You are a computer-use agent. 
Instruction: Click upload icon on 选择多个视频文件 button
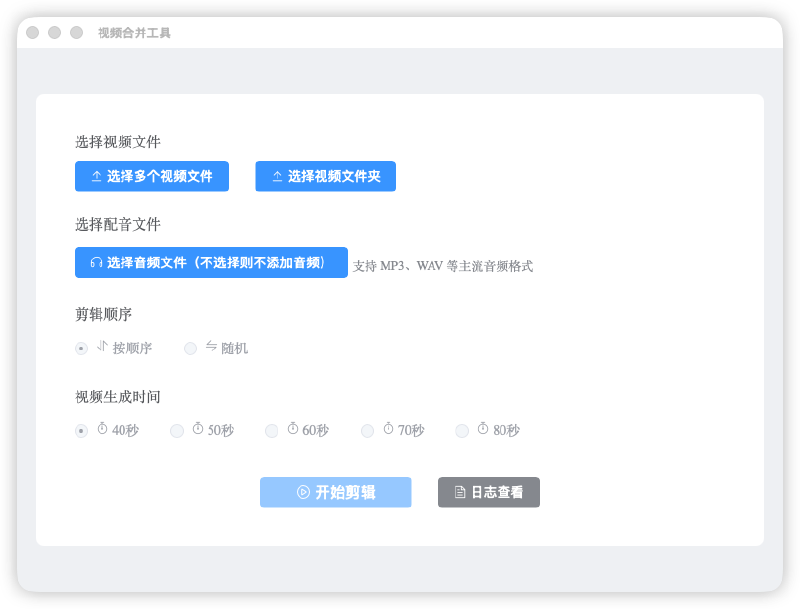pos(96,176)
